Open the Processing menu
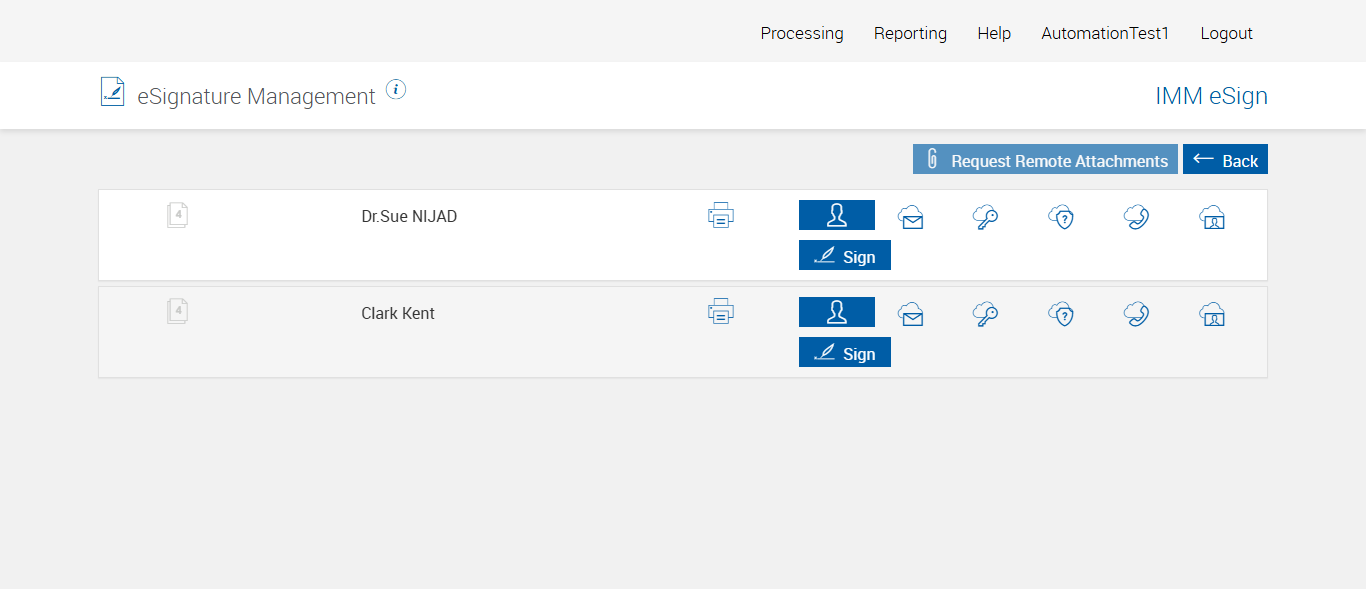 [802, 33]
